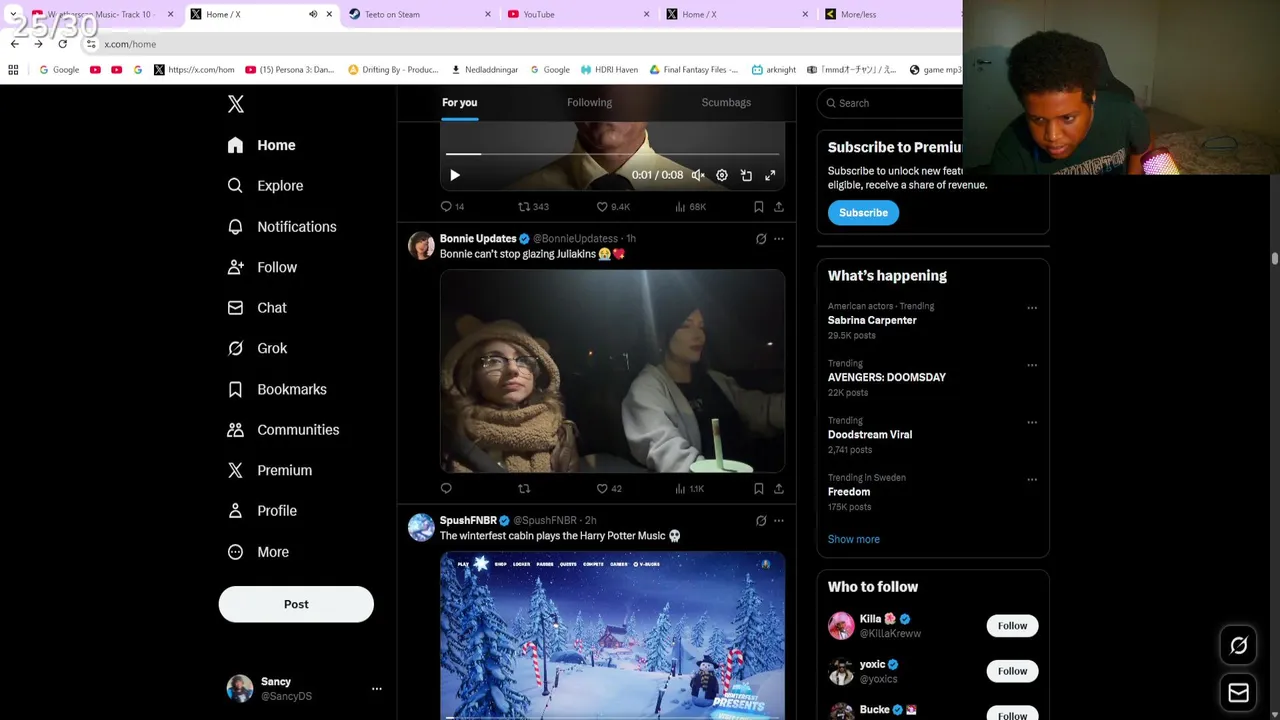Open Profile page

coord(262,511)
